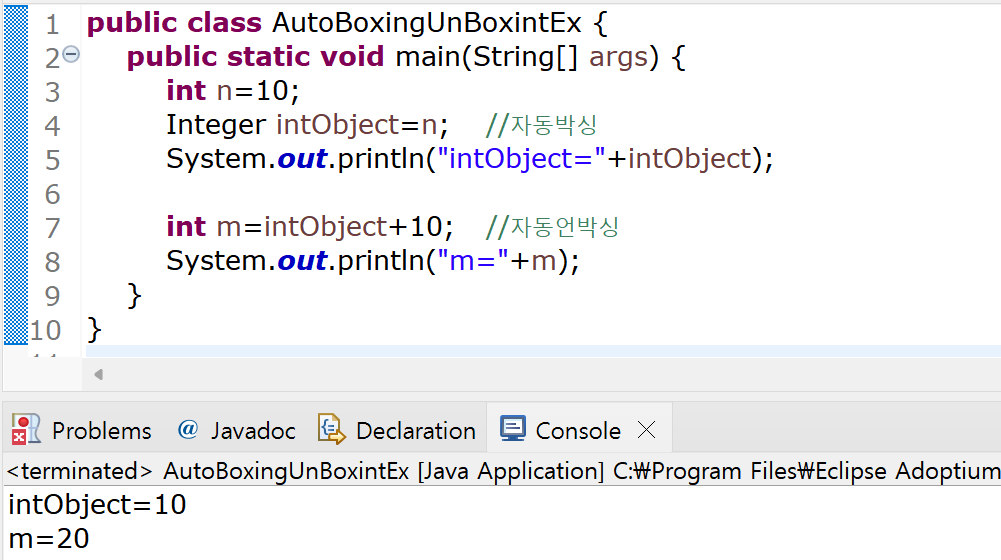
Task: Click line number 4 in the gutter
Action: (52, 126)
